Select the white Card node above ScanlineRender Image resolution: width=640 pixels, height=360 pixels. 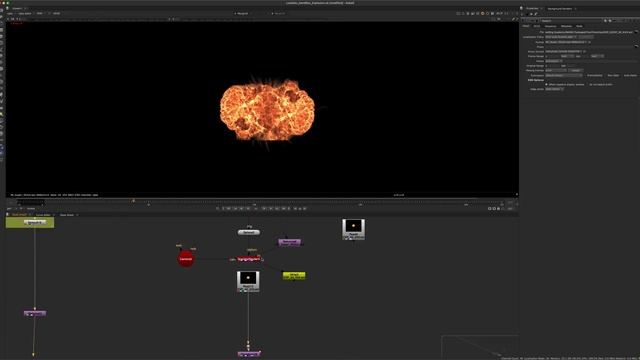point(249,232)
